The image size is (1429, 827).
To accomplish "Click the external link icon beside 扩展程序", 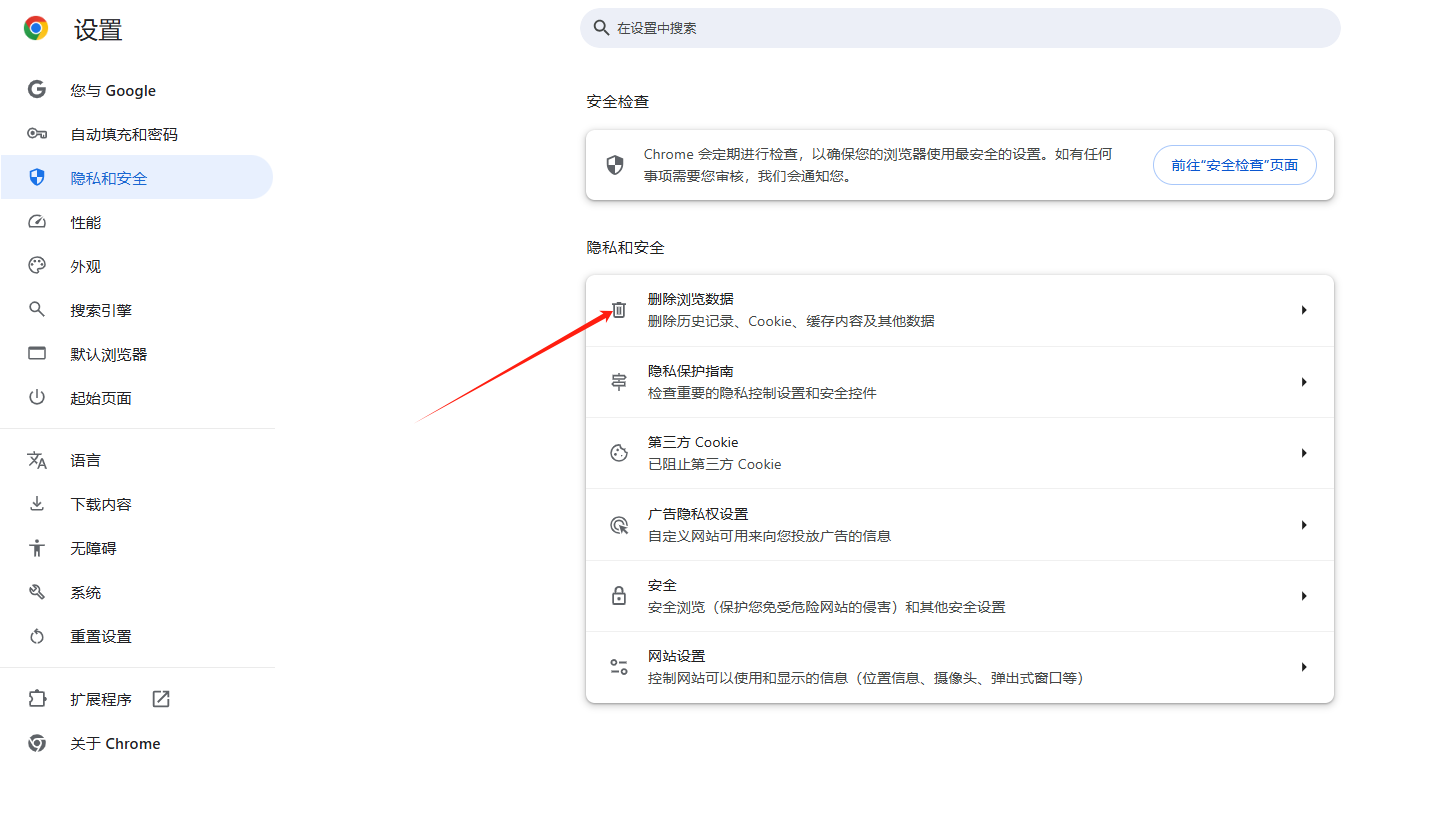I will [161, 699].
